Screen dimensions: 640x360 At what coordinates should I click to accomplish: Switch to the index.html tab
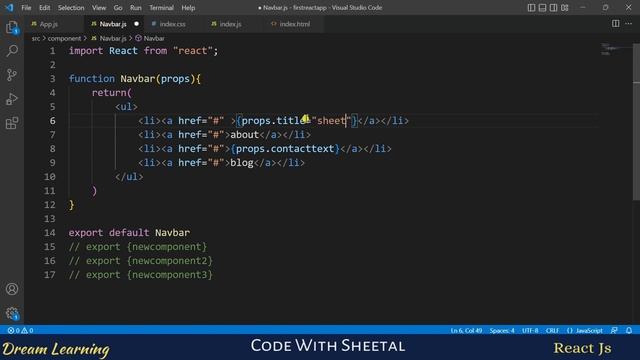tap(295, 24)
